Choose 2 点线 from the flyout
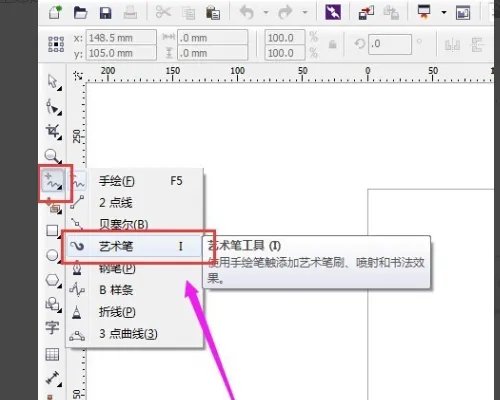500x400 pixels. [135, 203]
